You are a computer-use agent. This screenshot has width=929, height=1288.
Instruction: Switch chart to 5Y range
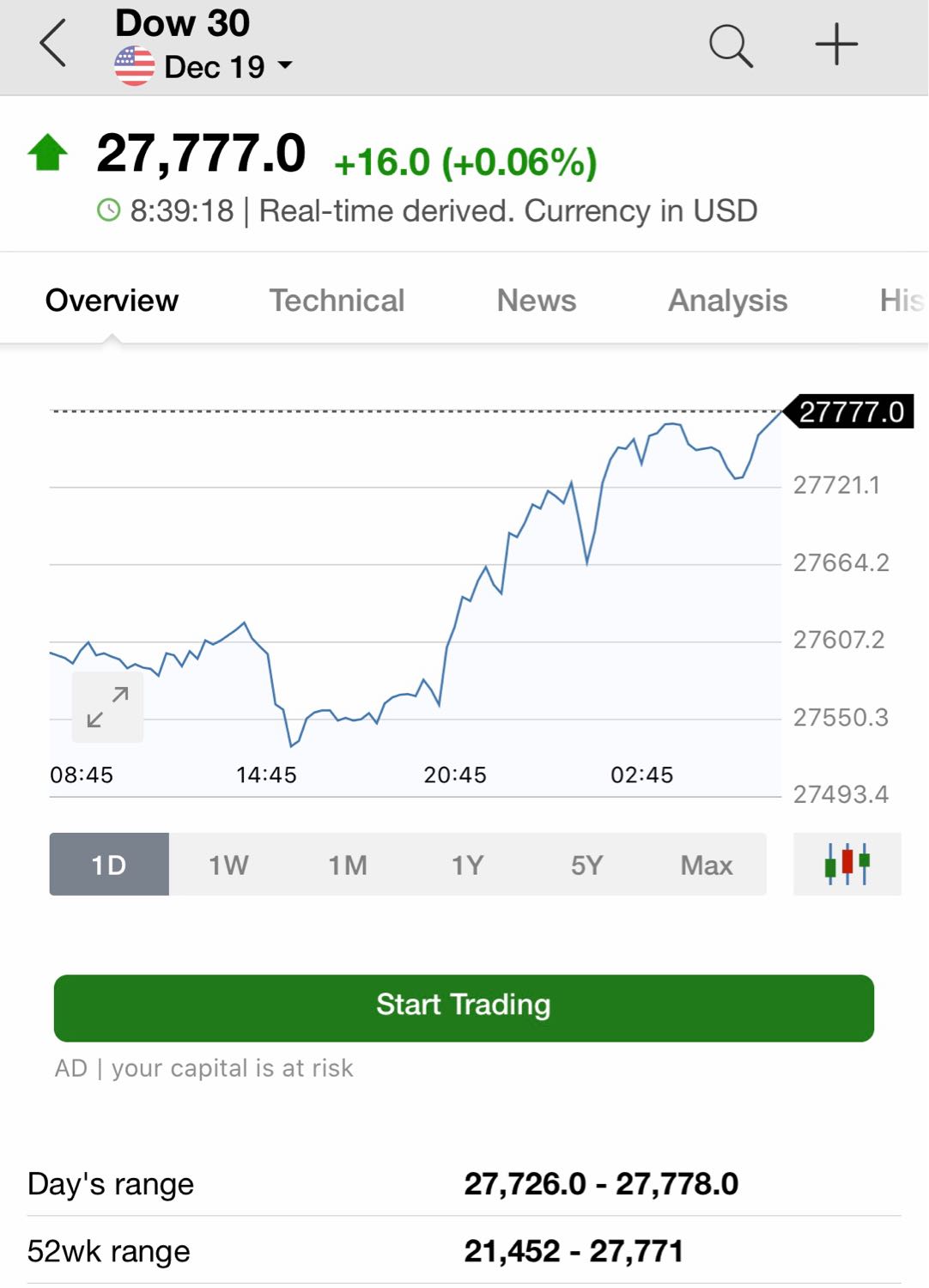tap(586, 865)
